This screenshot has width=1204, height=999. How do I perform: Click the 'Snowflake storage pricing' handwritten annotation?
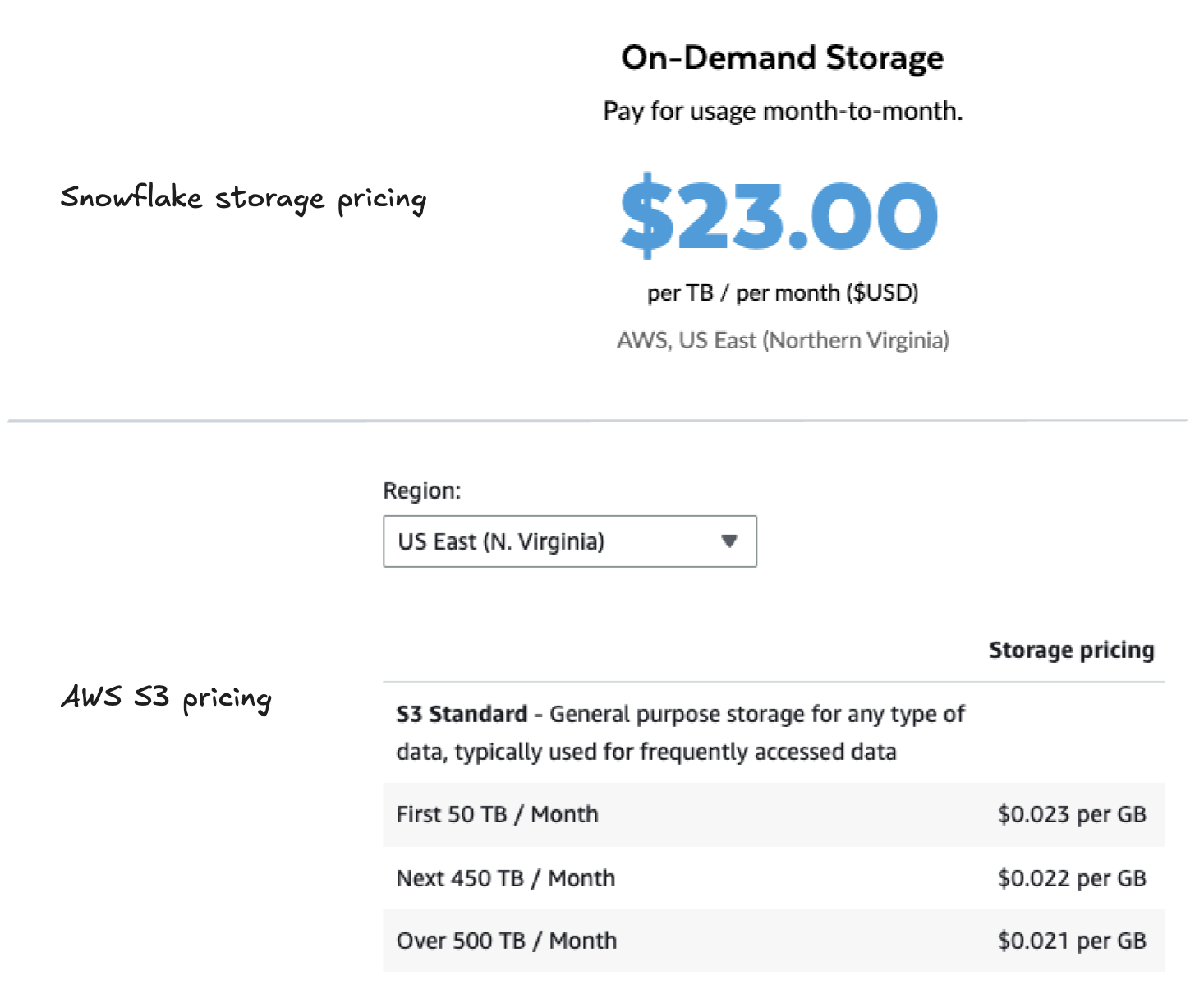pyautogui.click(x=243, y=199)
